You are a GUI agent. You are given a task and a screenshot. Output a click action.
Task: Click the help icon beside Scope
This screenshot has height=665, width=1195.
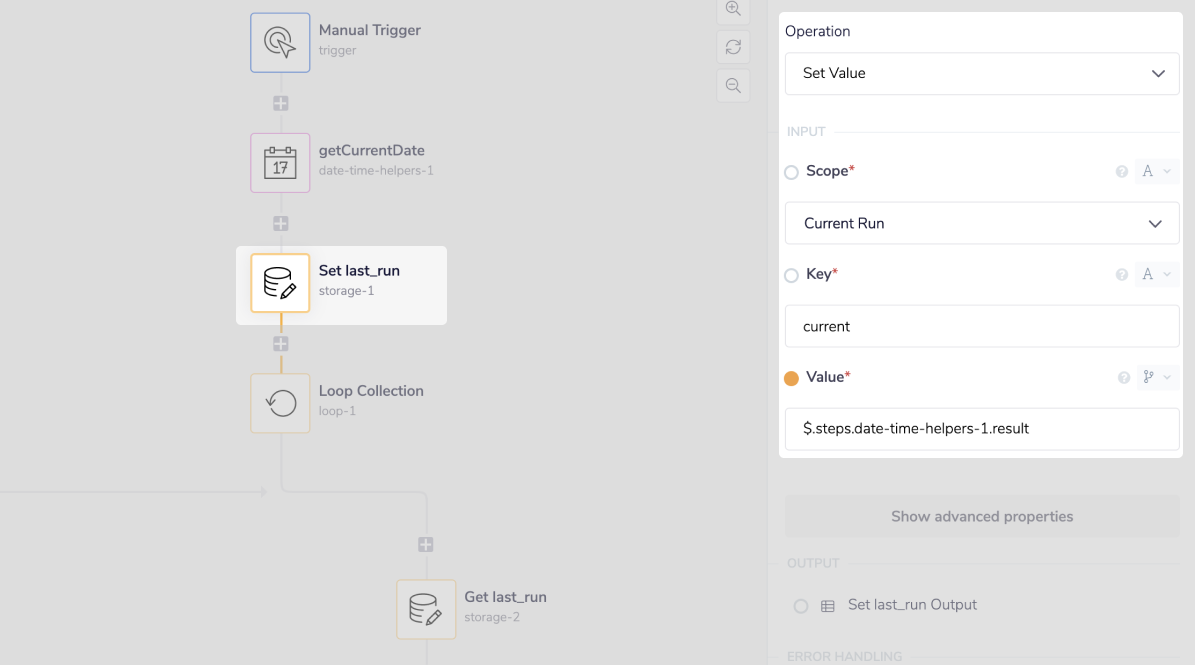click(1122, 172)
